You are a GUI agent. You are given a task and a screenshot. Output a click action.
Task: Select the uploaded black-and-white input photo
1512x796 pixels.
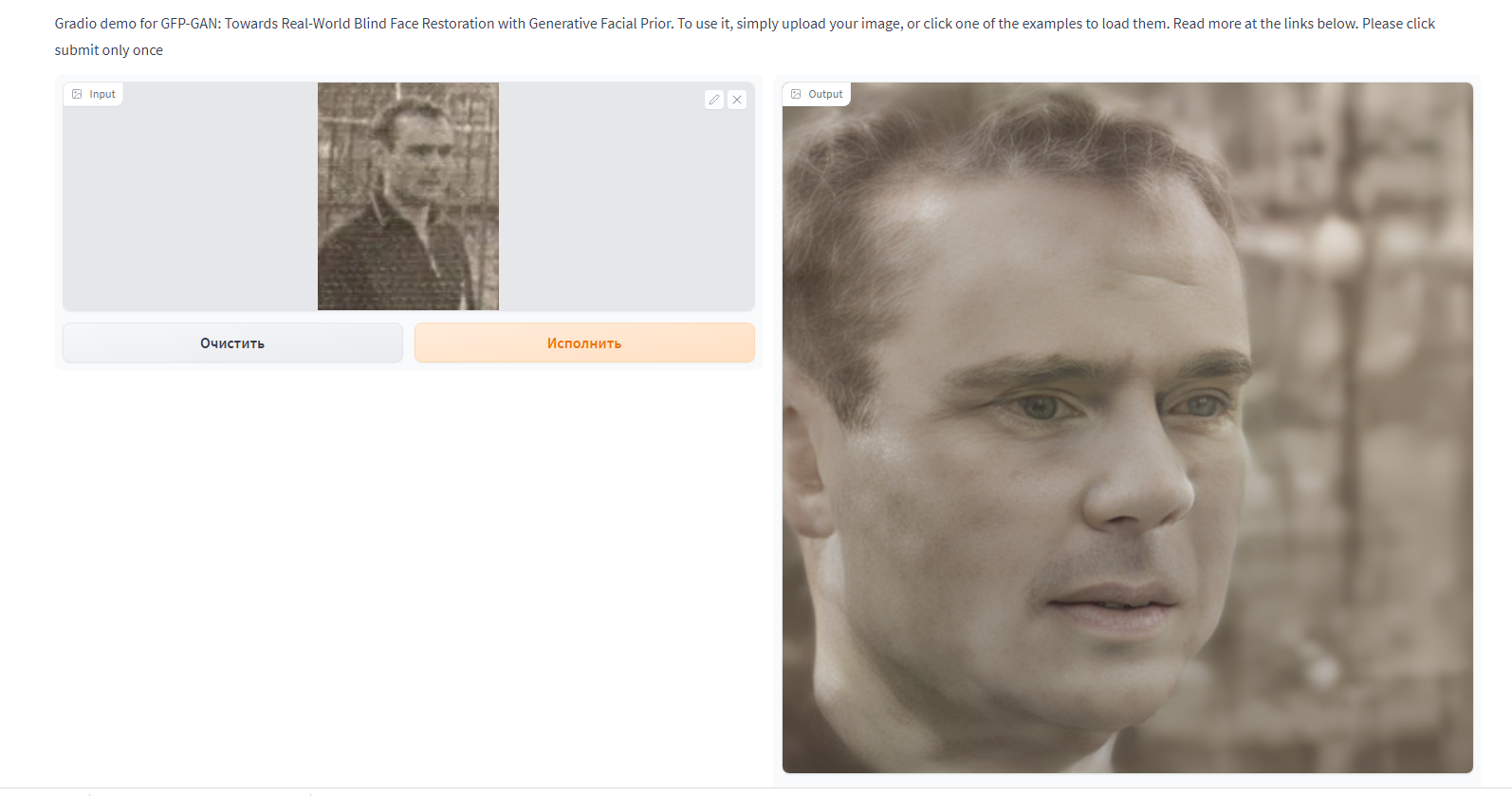[x=408, y=196]
